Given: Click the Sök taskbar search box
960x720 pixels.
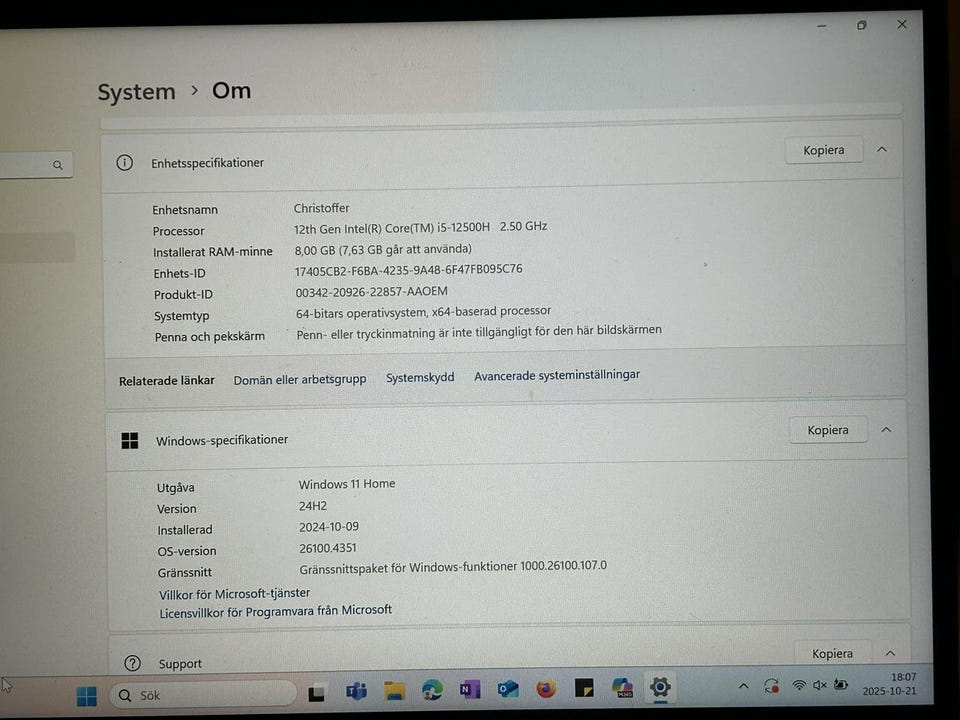Looking at the screenshot, I should pyautogui.click(x=203, y=695).
